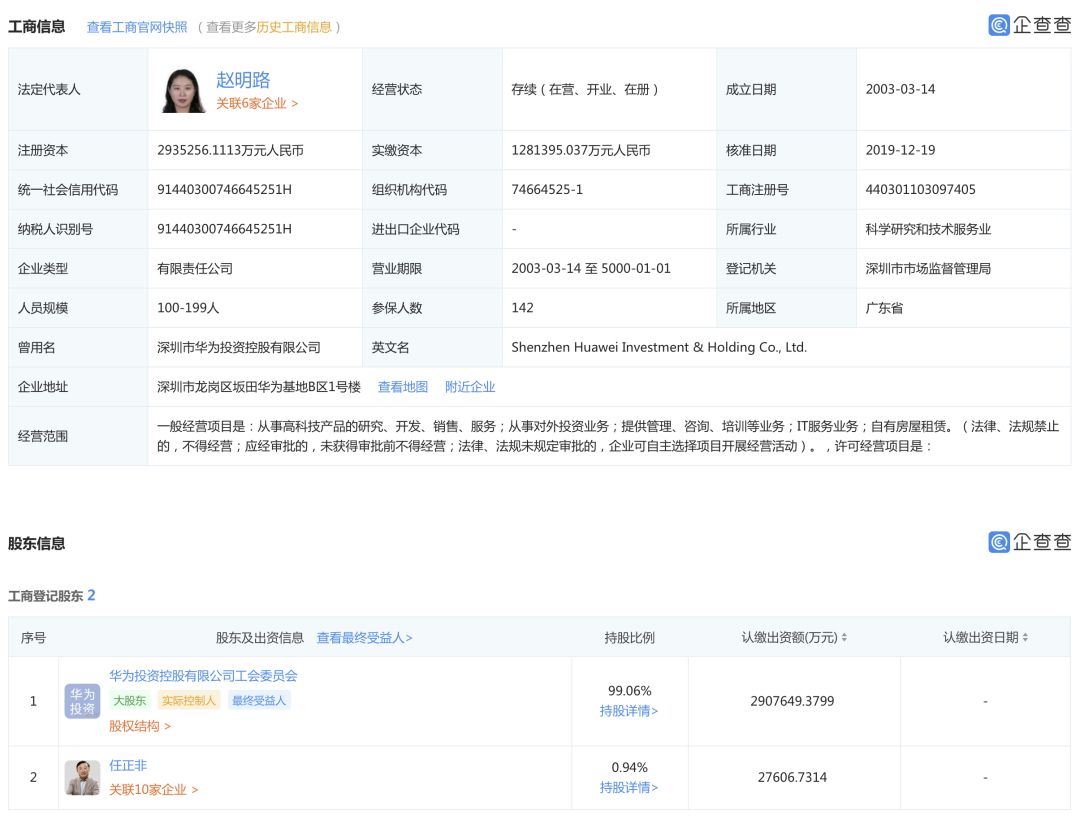Expand 关联6家企业 related companies
Screen dimensions: 1080x819
(257, 103)
